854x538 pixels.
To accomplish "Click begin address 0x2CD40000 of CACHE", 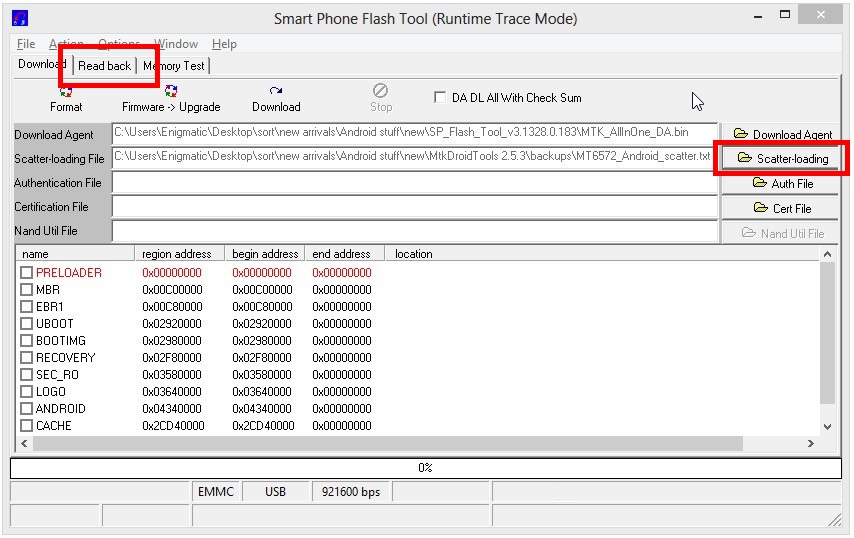I will tap(263, 425).
